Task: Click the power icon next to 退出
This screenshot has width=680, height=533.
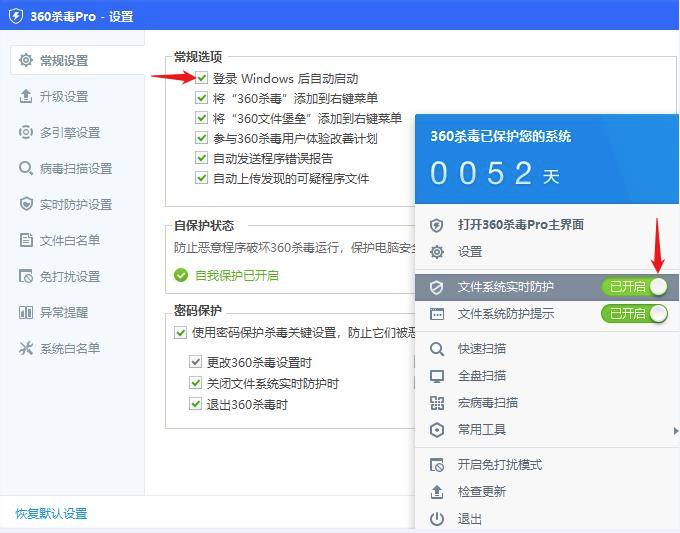Action: pos(436,519)
